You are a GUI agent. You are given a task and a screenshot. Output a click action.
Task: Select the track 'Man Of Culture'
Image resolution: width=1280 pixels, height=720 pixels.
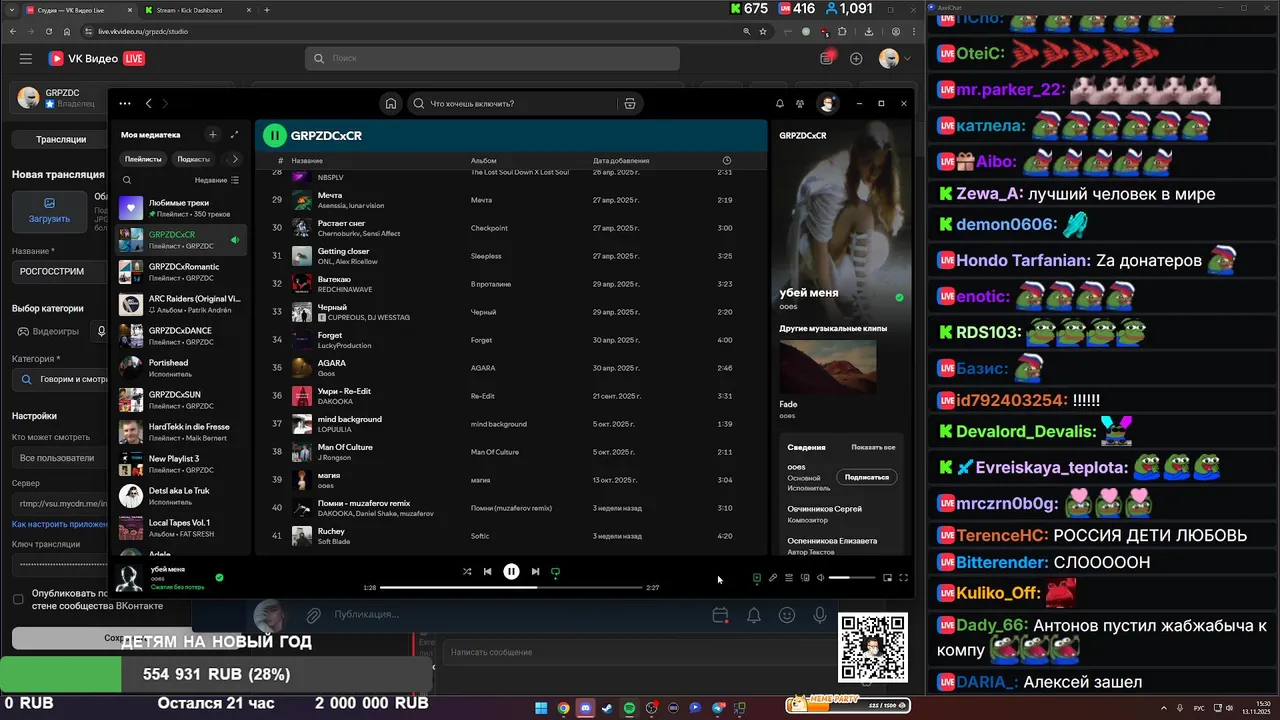511,452
